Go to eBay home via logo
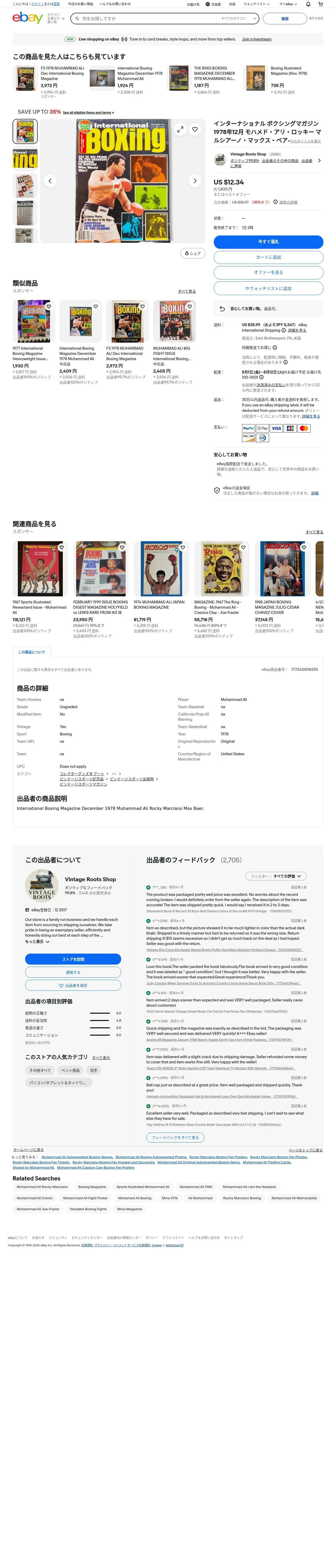336x1568 pixels. pyautogui.click(x=27, y=18)
